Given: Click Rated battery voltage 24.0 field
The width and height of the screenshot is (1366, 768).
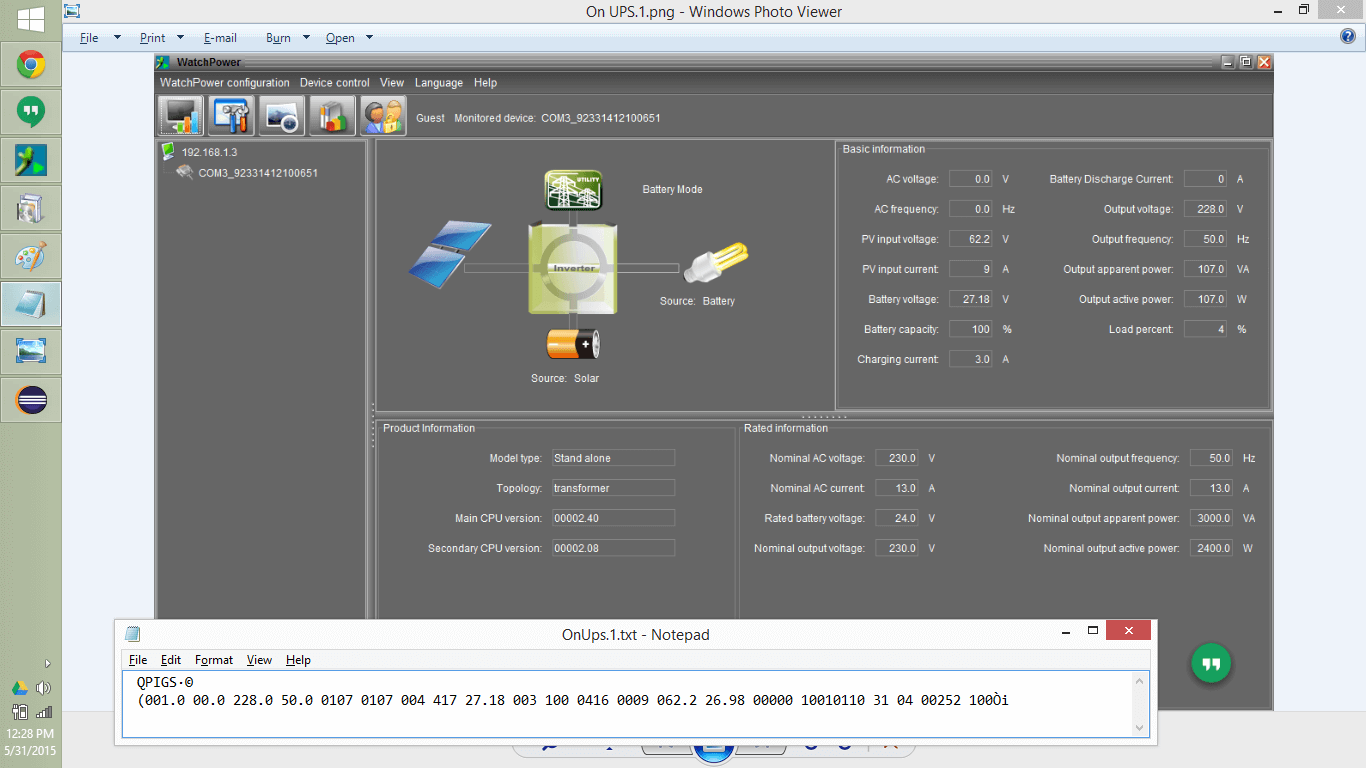Looking at the screenshot, I should pos(897,518).
